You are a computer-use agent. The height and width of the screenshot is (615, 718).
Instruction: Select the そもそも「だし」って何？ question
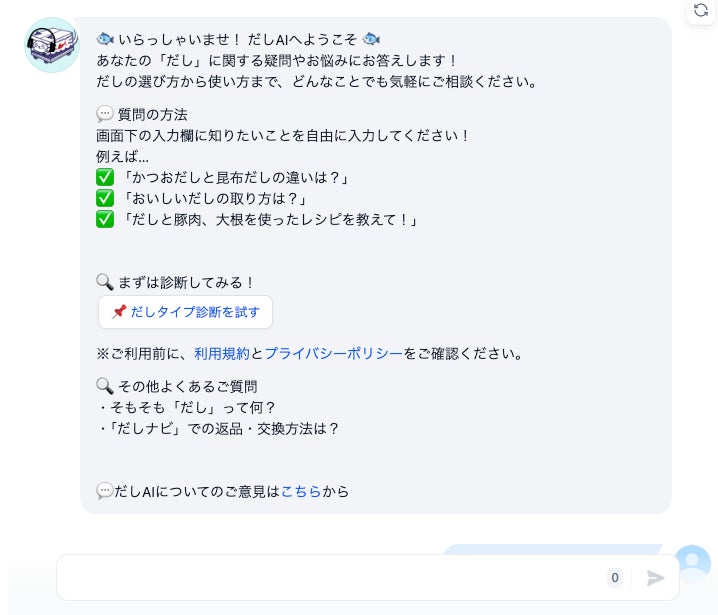(x=187, y=407)
